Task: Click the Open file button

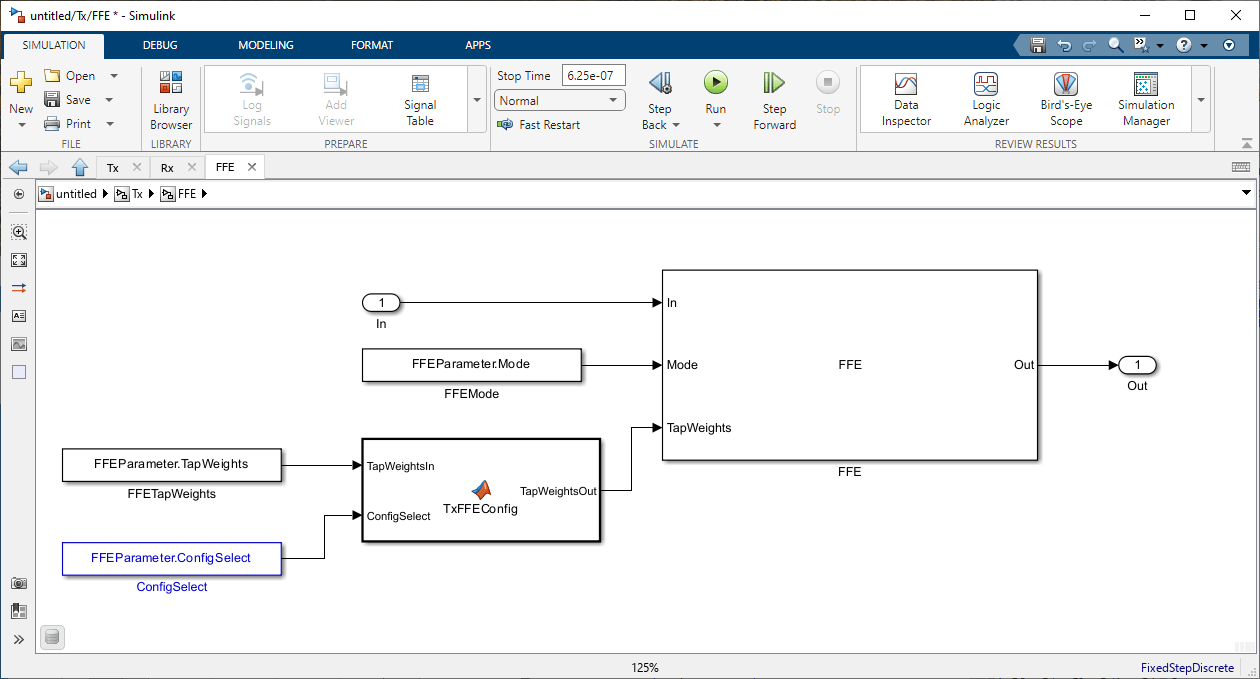Action: pos(69,76)
